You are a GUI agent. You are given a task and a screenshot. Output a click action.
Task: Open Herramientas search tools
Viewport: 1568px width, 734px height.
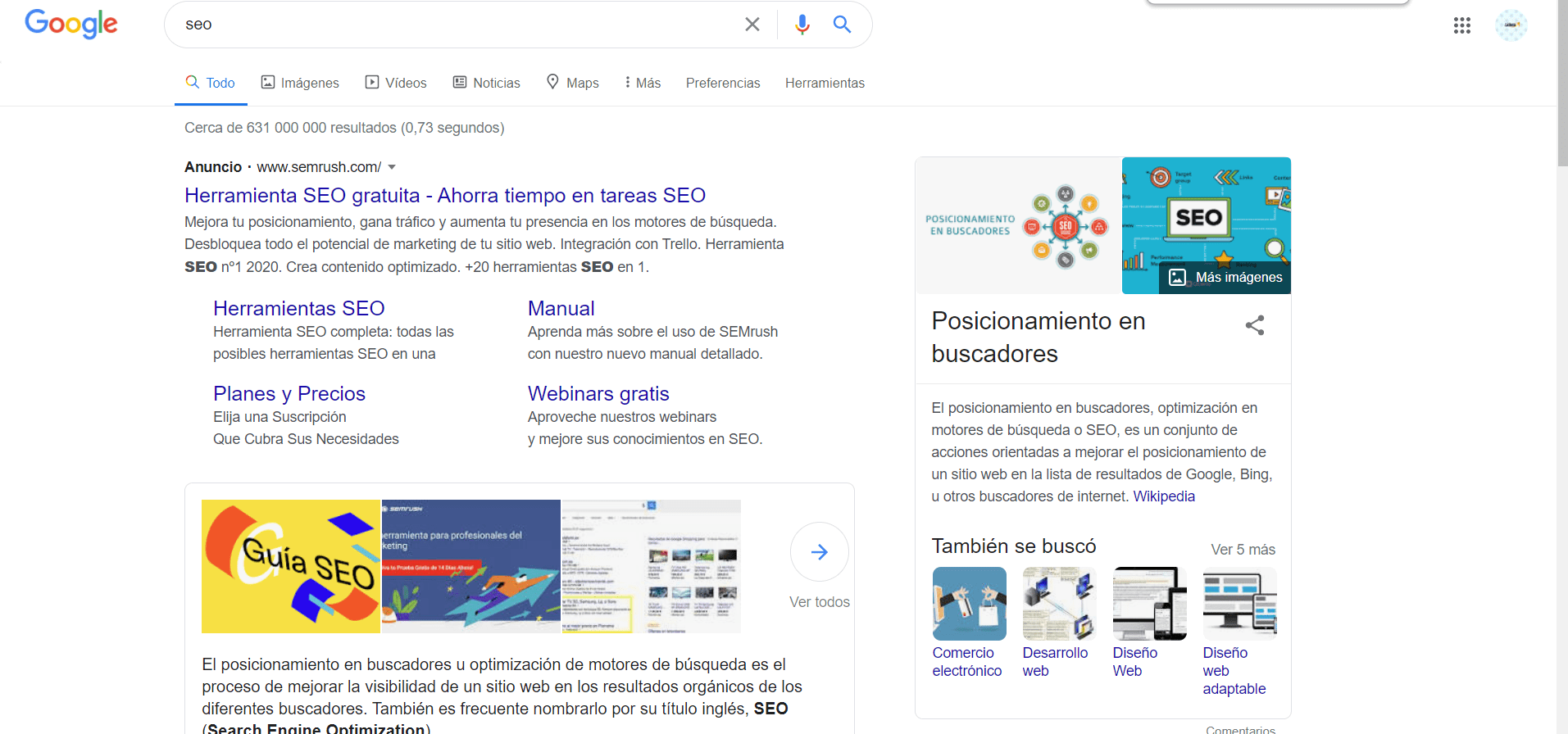pos(825,83)
